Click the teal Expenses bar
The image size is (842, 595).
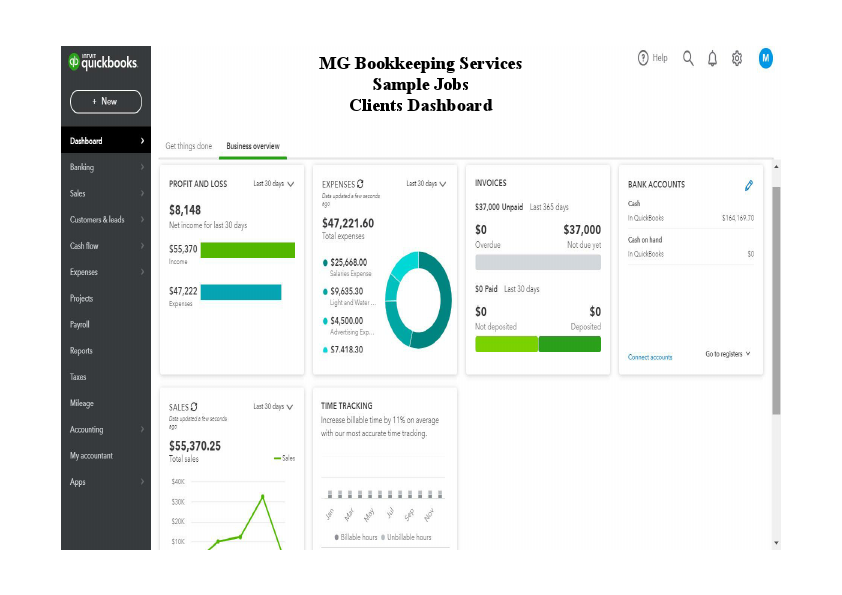241,292
